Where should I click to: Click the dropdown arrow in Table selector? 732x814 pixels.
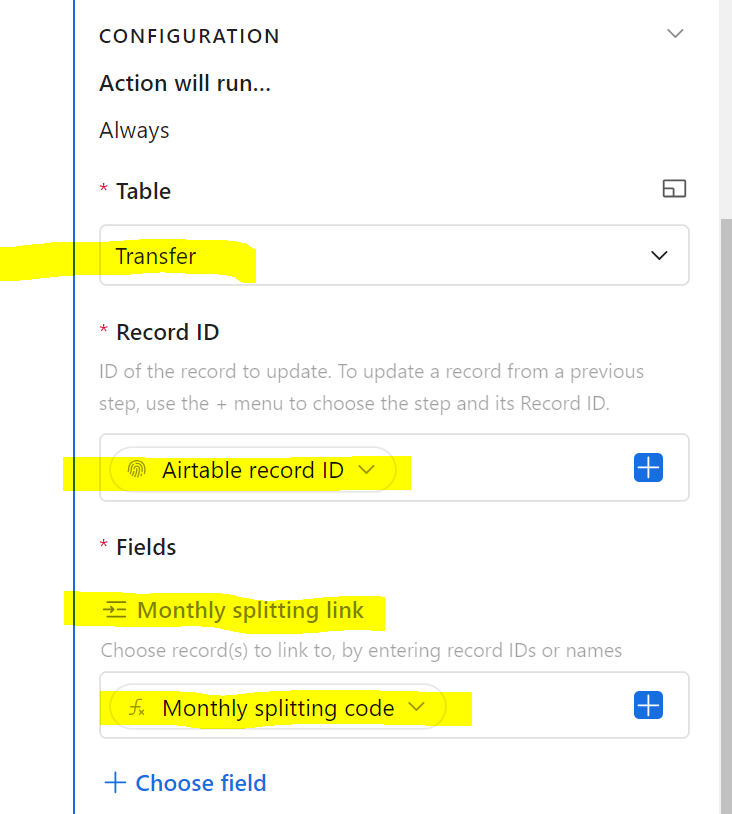point(659,255)
